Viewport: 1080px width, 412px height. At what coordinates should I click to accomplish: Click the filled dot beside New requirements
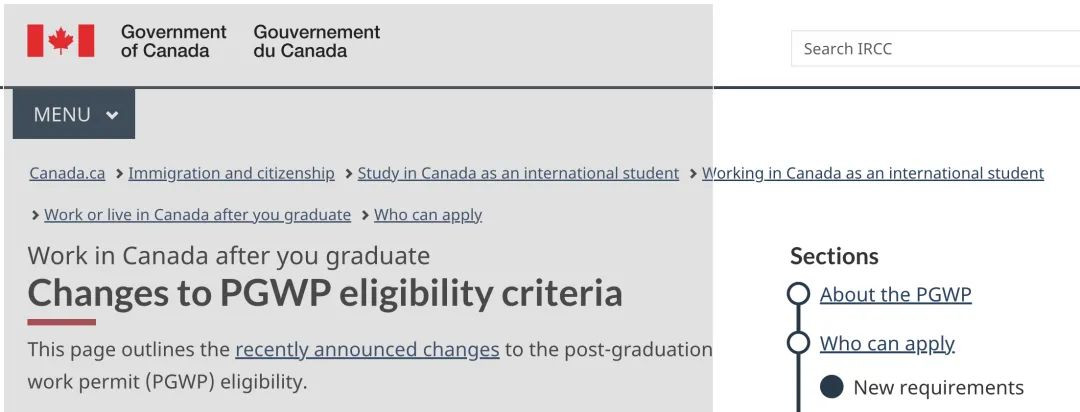[831, 387]
